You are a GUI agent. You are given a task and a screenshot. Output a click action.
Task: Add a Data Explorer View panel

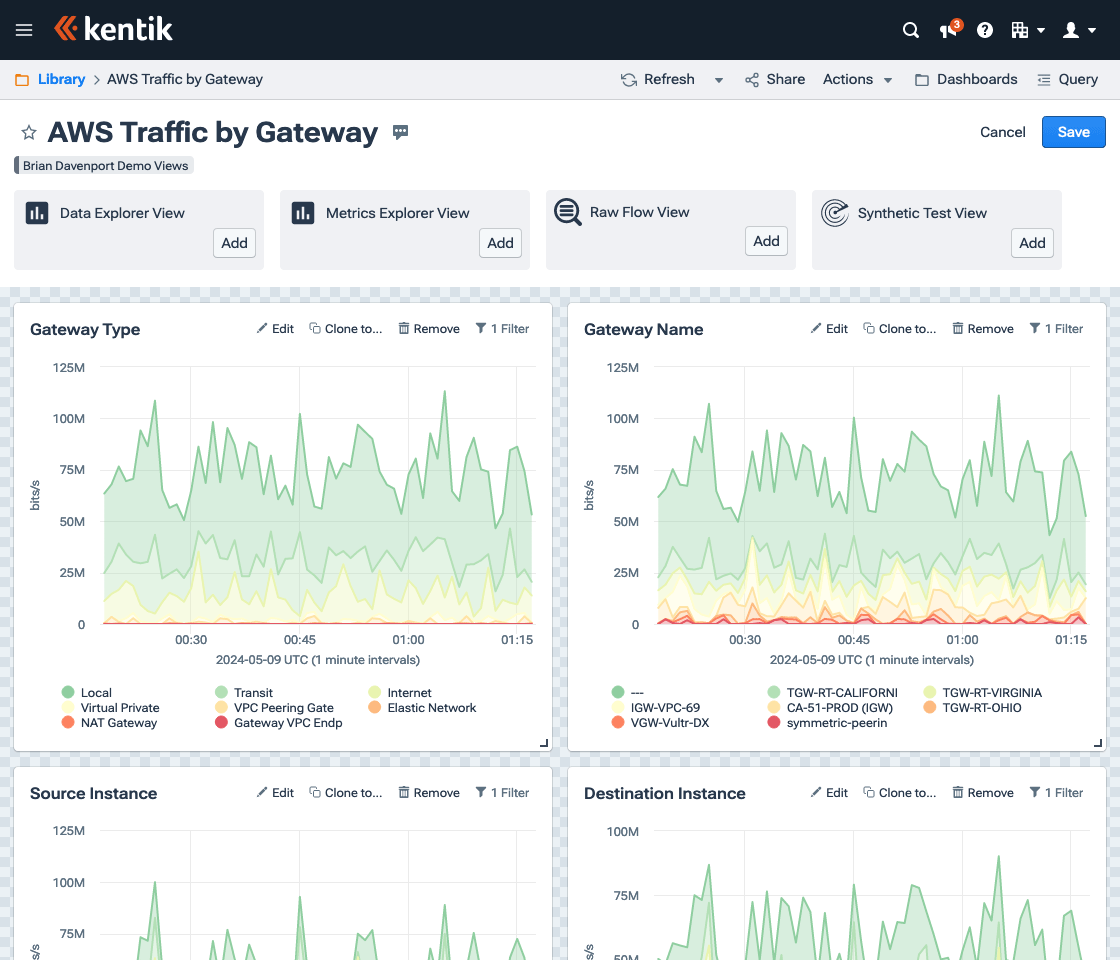coord(234,242)
